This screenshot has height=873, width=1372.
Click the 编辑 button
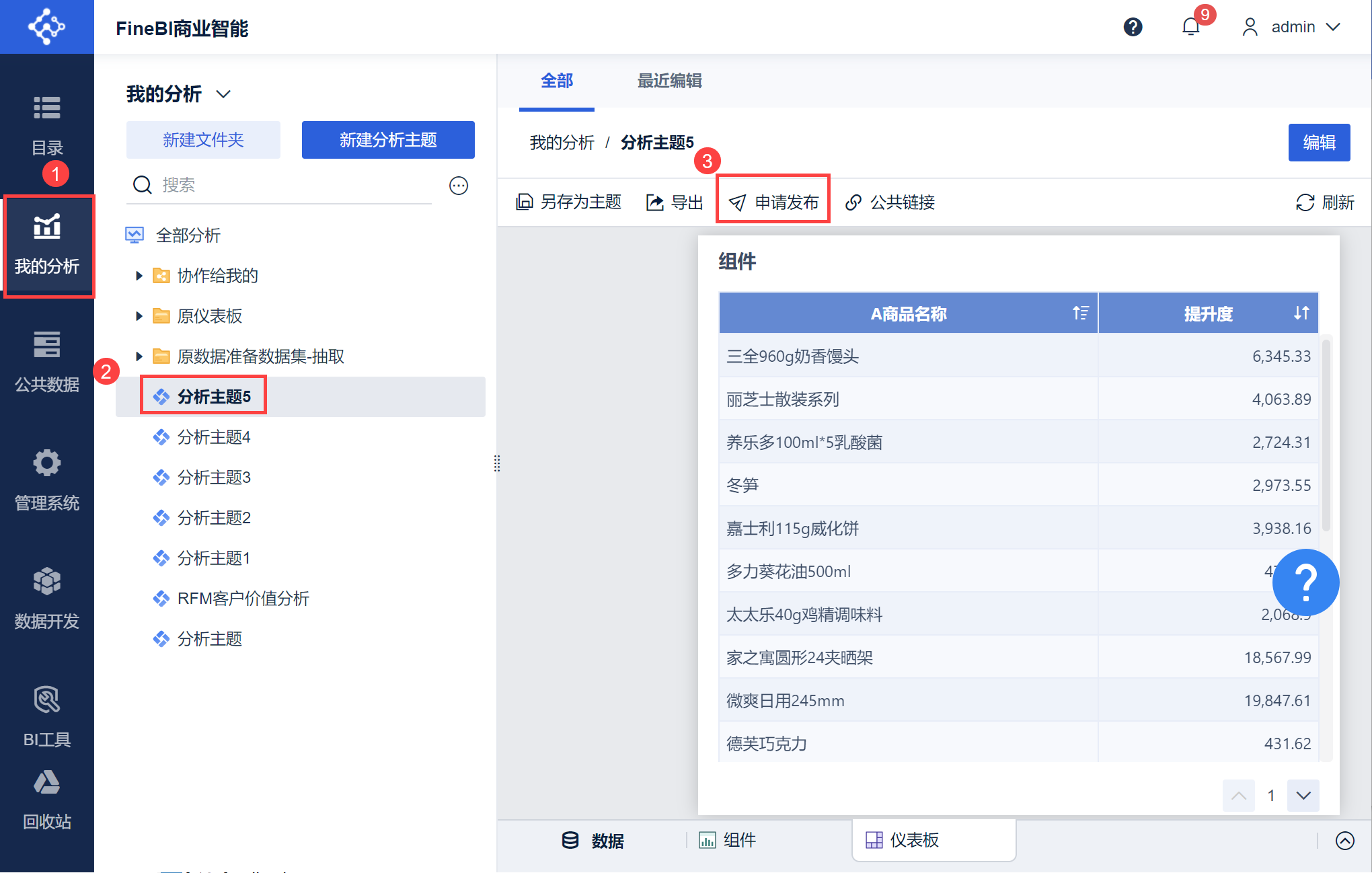point(1318,143)
